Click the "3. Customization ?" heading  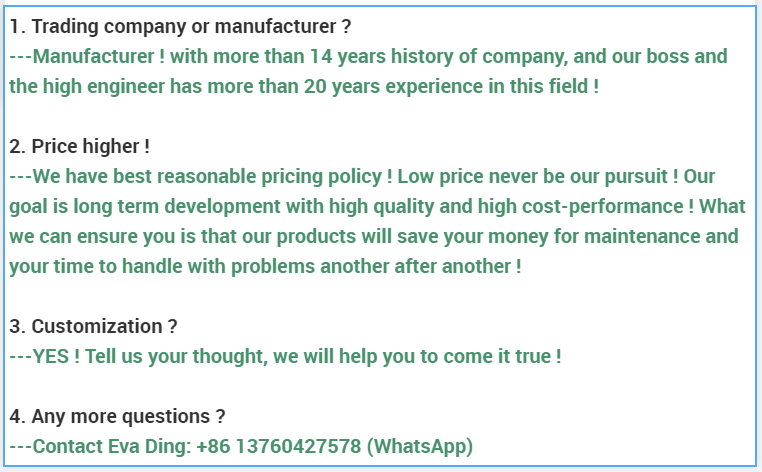pyautogui.click(x=94, y=326)
